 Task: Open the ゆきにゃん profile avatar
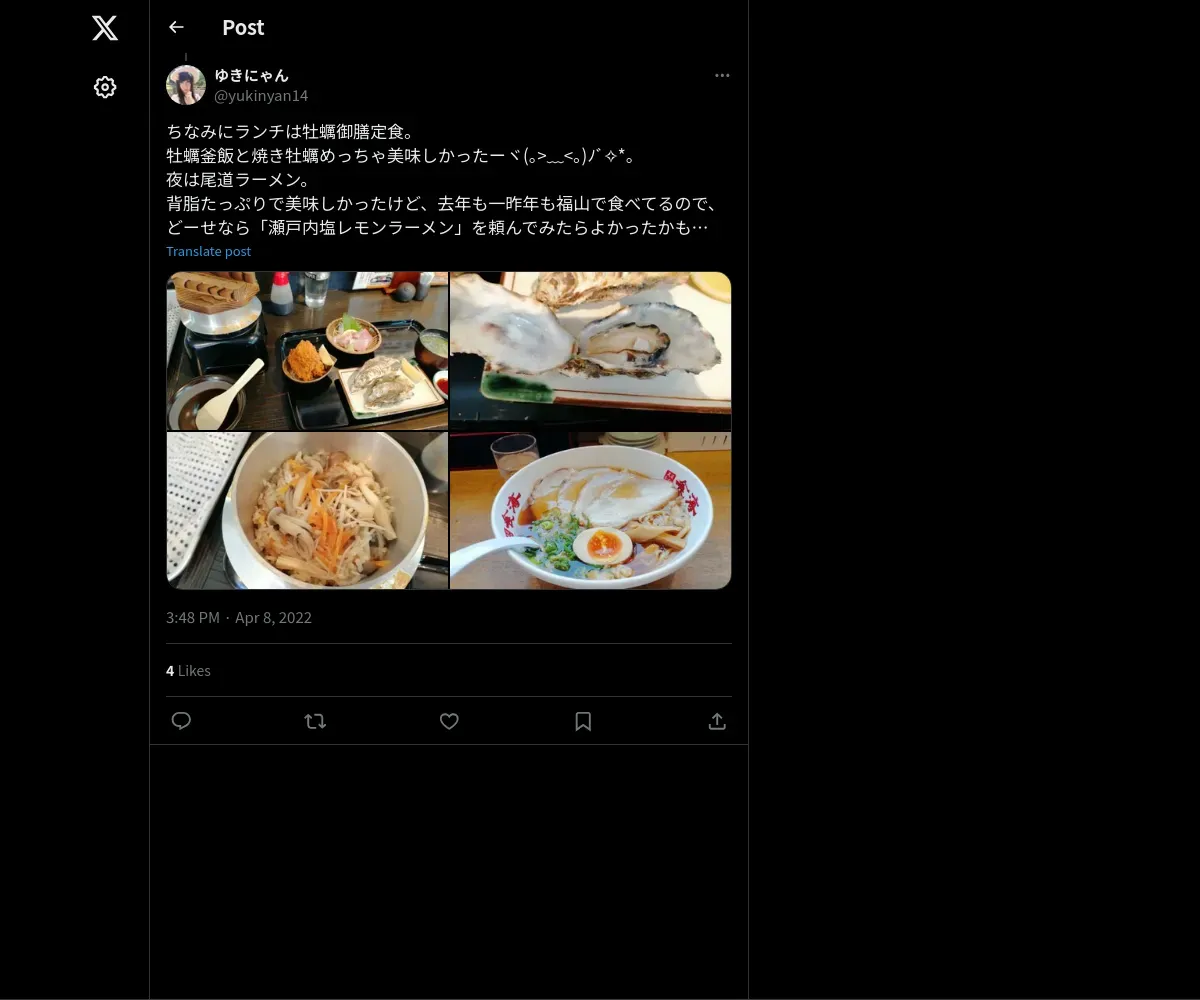[186, 85]
